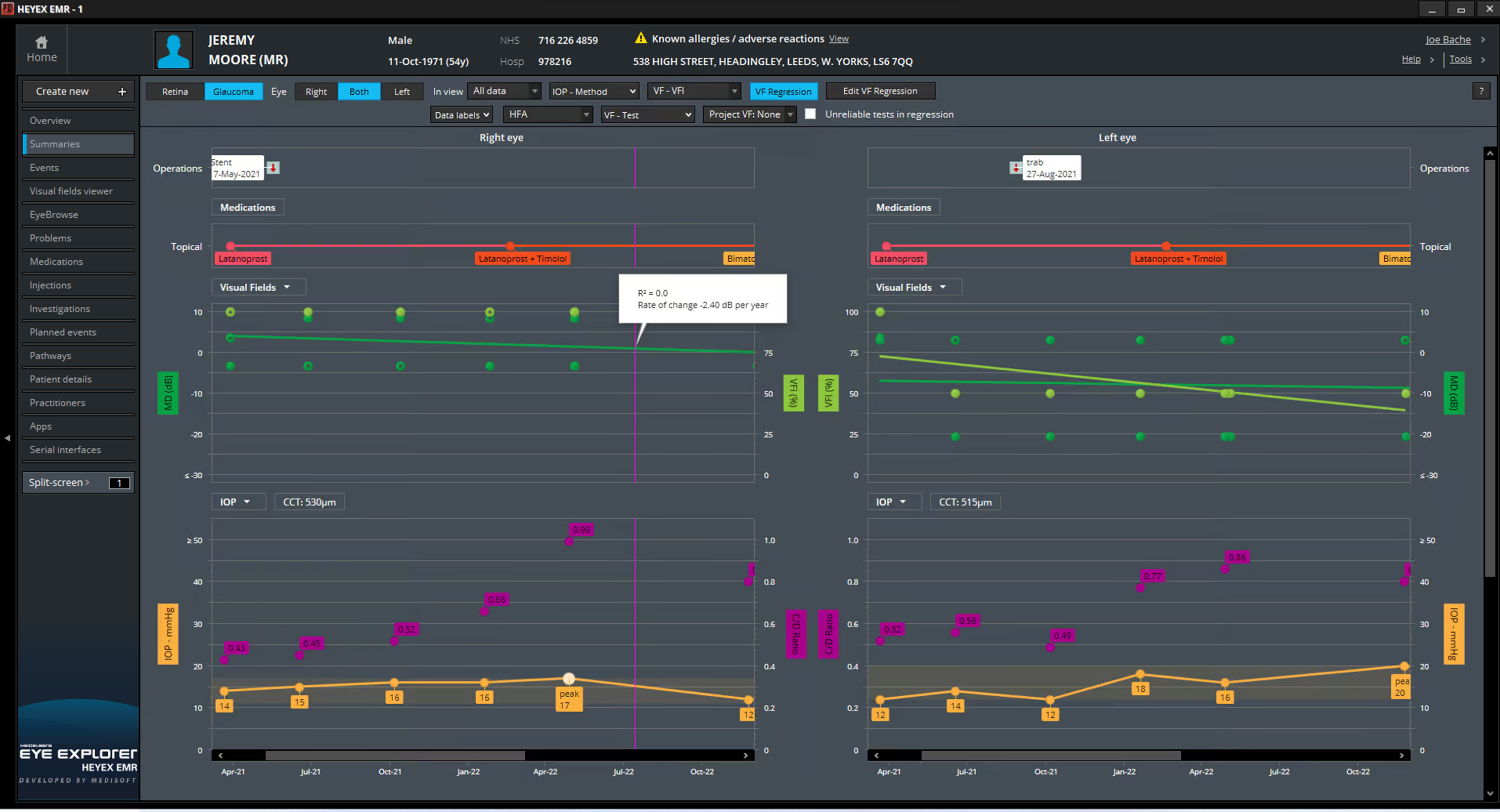Click Edit VF Regression button
The height and width of the screenshot is (812, 1500).
[879, 91]
